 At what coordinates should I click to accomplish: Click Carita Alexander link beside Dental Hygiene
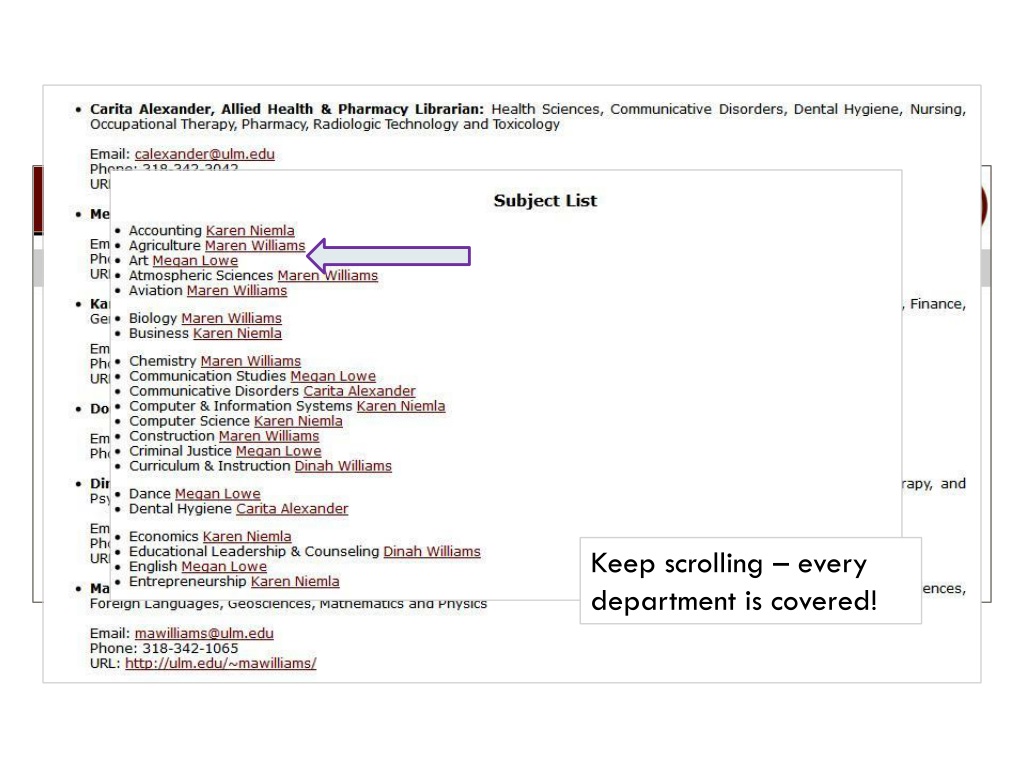point(292,509)
